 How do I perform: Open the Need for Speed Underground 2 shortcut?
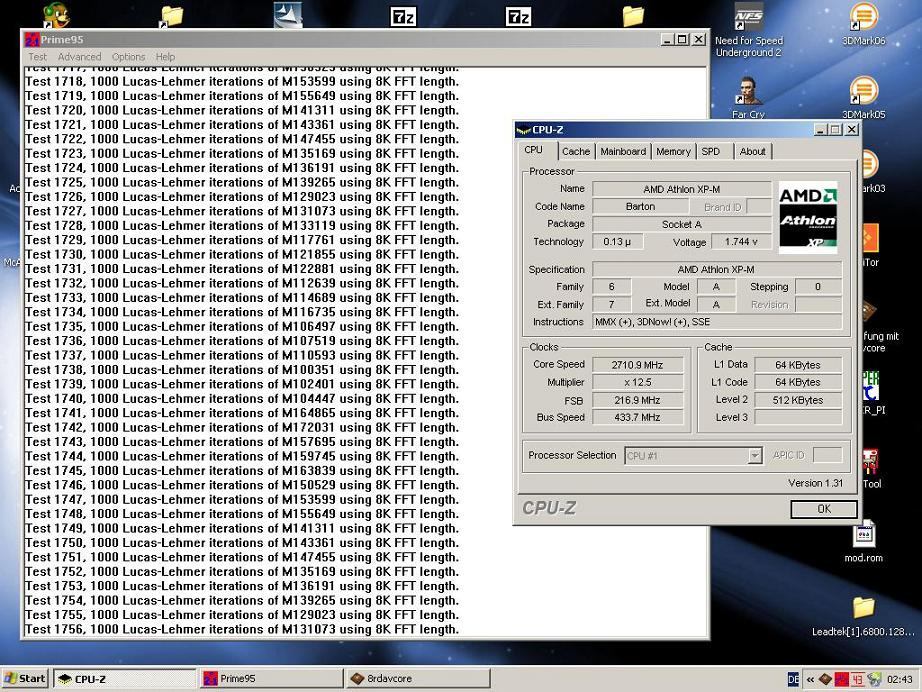pyautogui.click(x=749, y=29)
